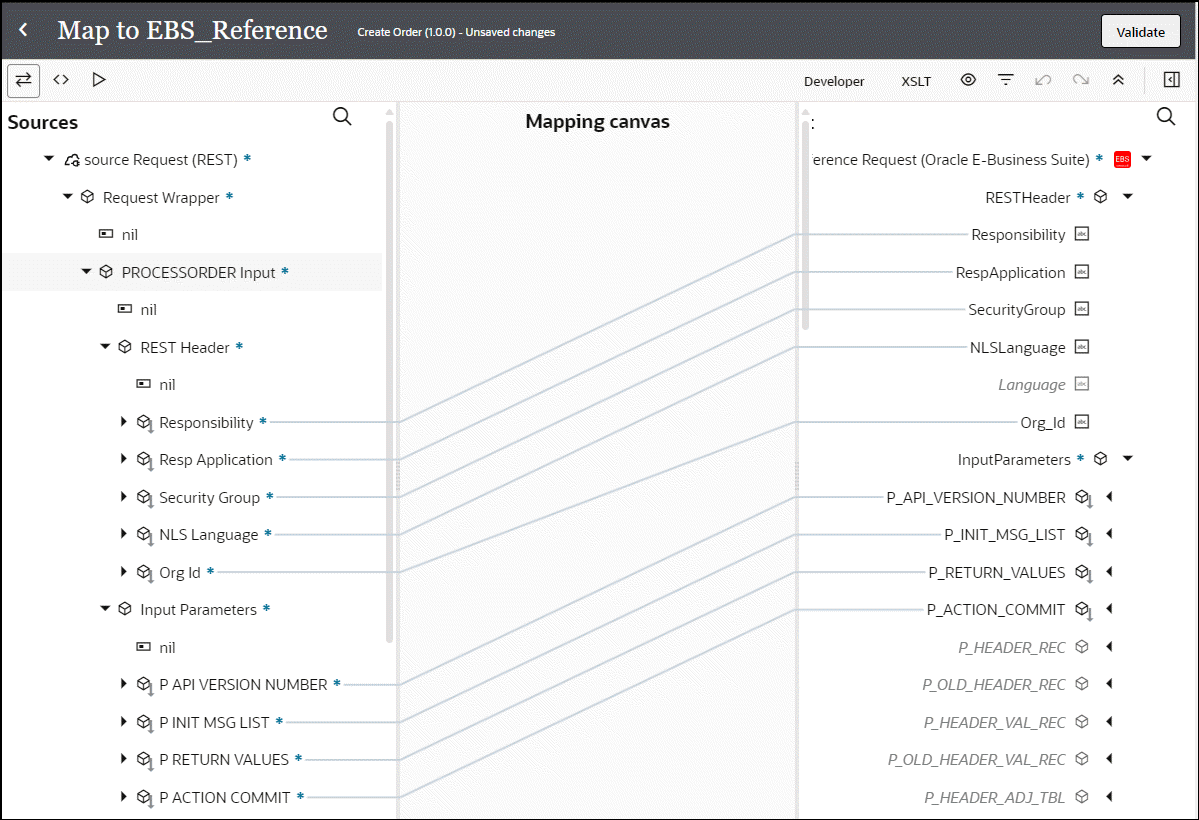Collapse the Request Wrapper node
This screenshot has height=820, width=1199.
67,197
